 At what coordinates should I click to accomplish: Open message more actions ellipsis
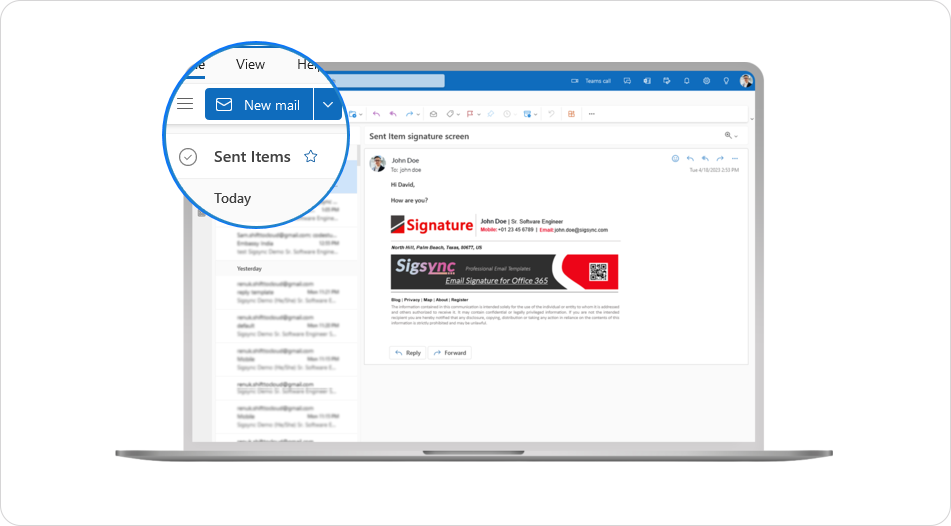(x=735, y=158)
